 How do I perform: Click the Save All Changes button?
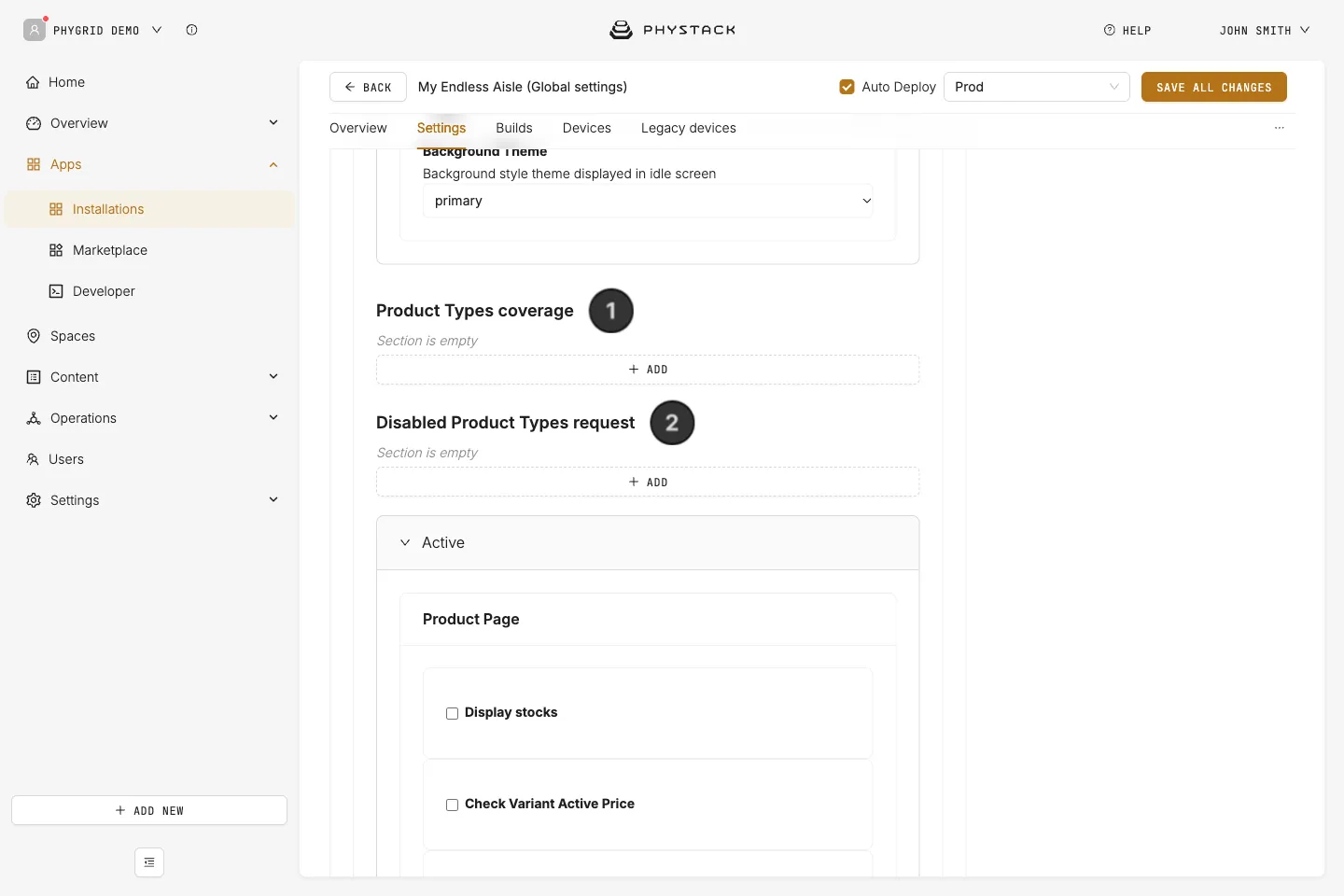(x=1214, y=87)
